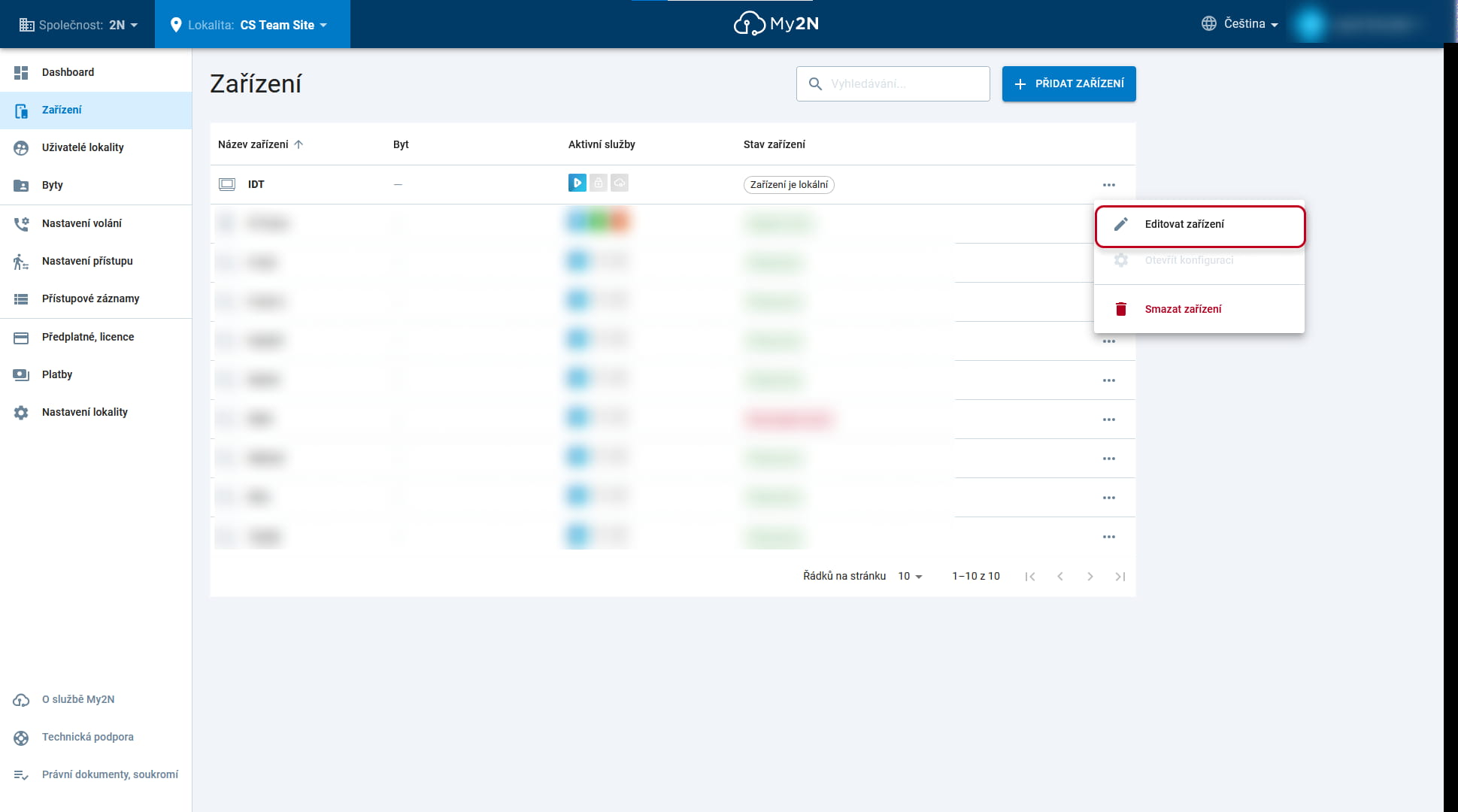Expand the Lokalita CS Team Site dropdown
Viewport: 1458px width, 812px height.
(253, 25)
